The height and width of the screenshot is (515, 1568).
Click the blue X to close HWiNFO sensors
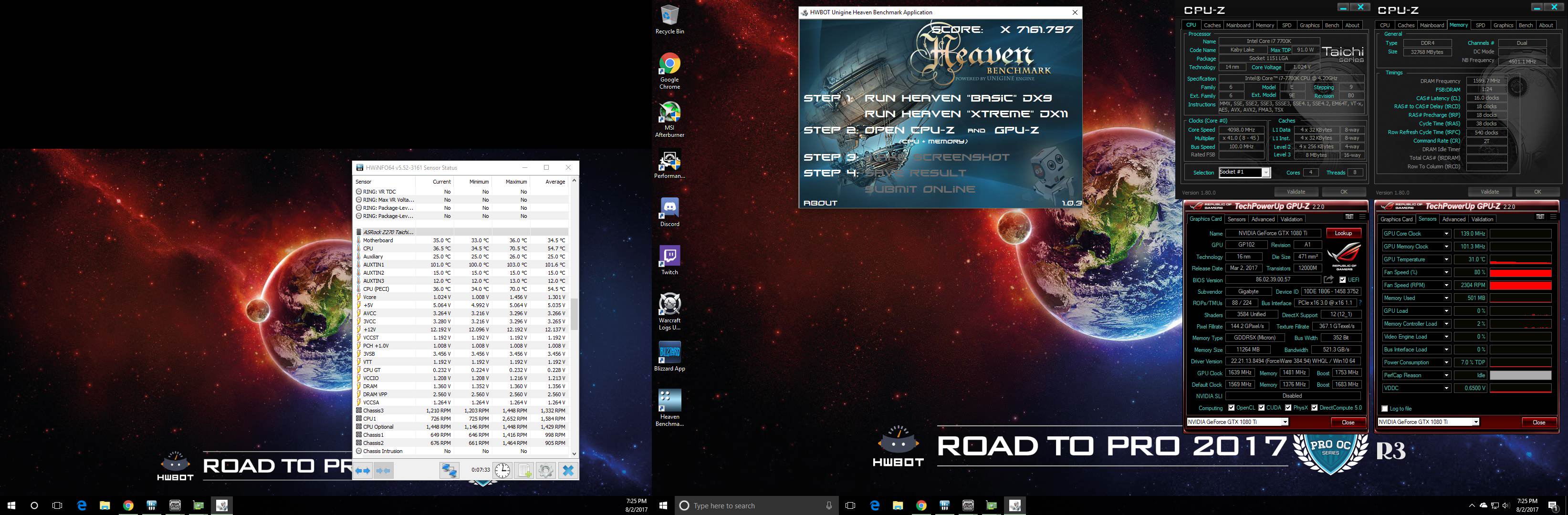(568, 471)
